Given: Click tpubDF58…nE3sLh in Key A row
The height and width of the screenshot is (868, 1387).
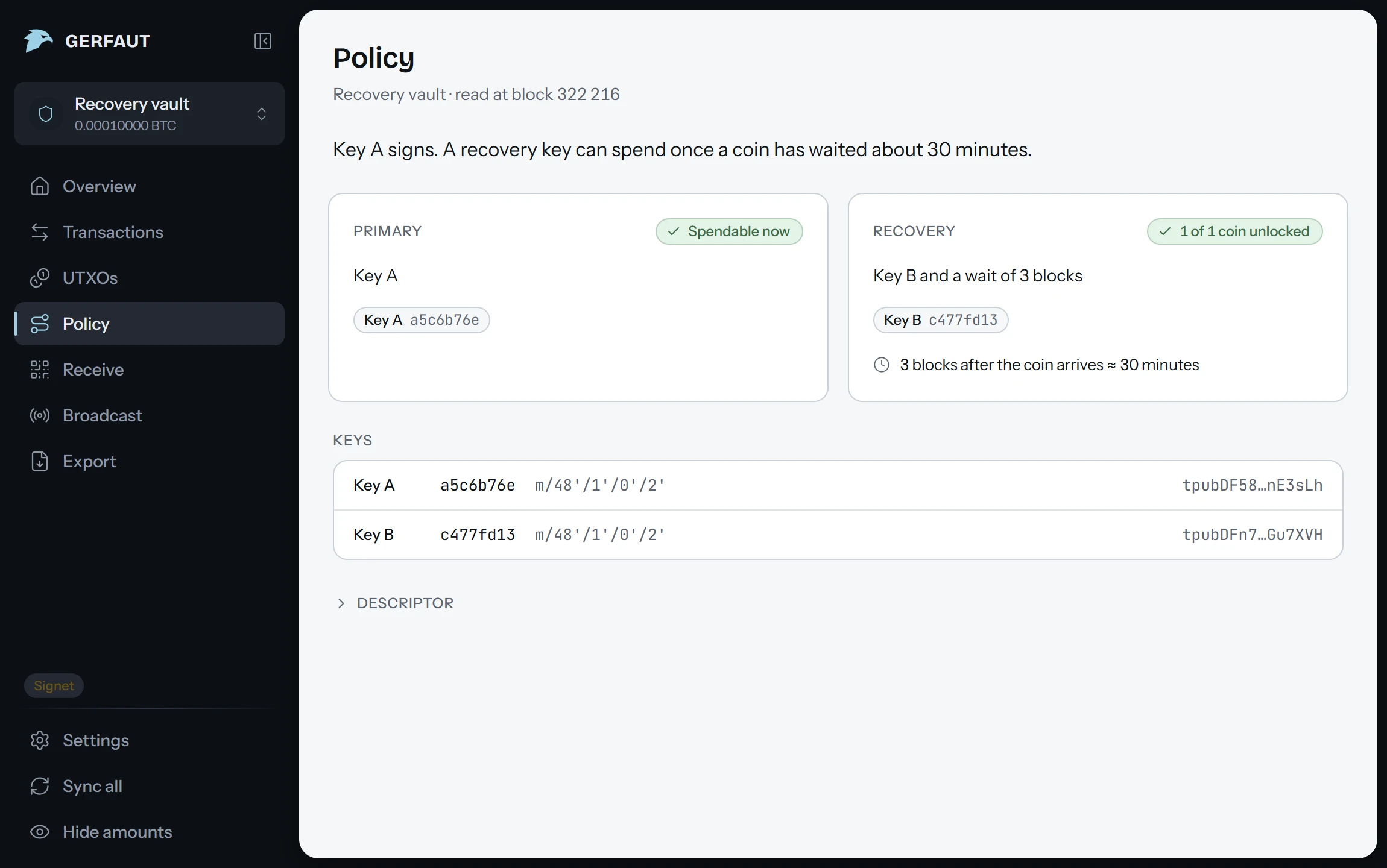Looking at the screenshot, I should (1253, 485).
